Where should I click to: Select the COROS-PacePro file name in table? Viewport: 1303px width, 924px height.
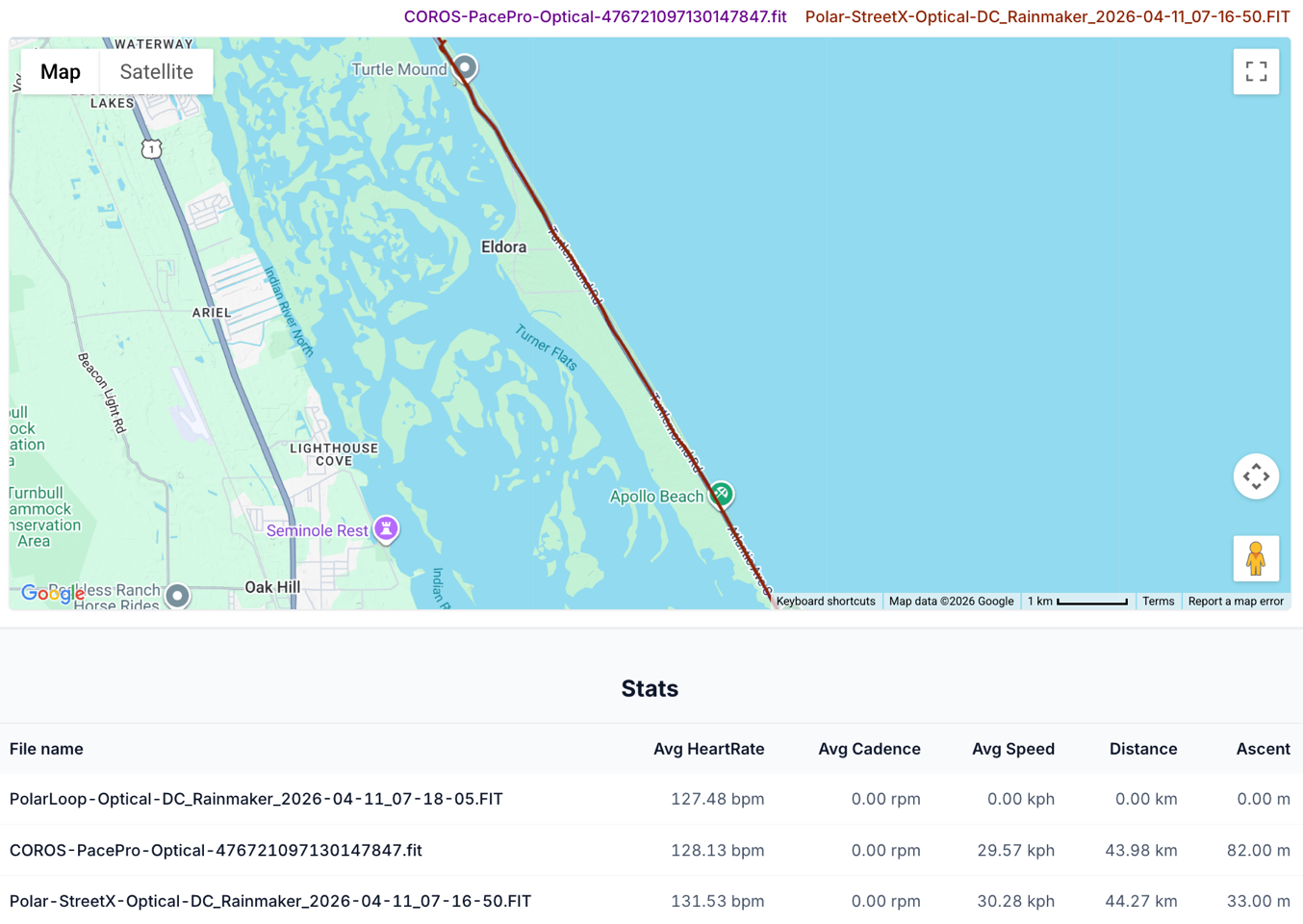[x=216, y=850]
